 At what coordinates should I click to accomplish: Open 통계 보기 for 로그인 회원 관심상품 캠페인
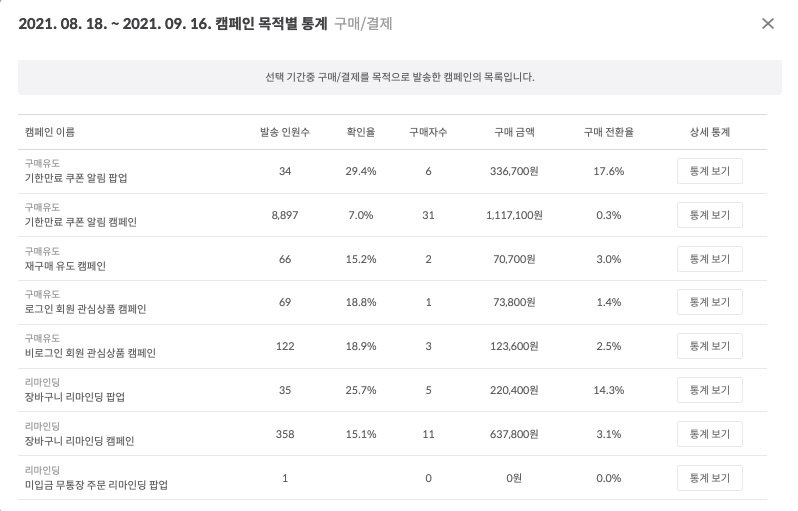(709, 302)
